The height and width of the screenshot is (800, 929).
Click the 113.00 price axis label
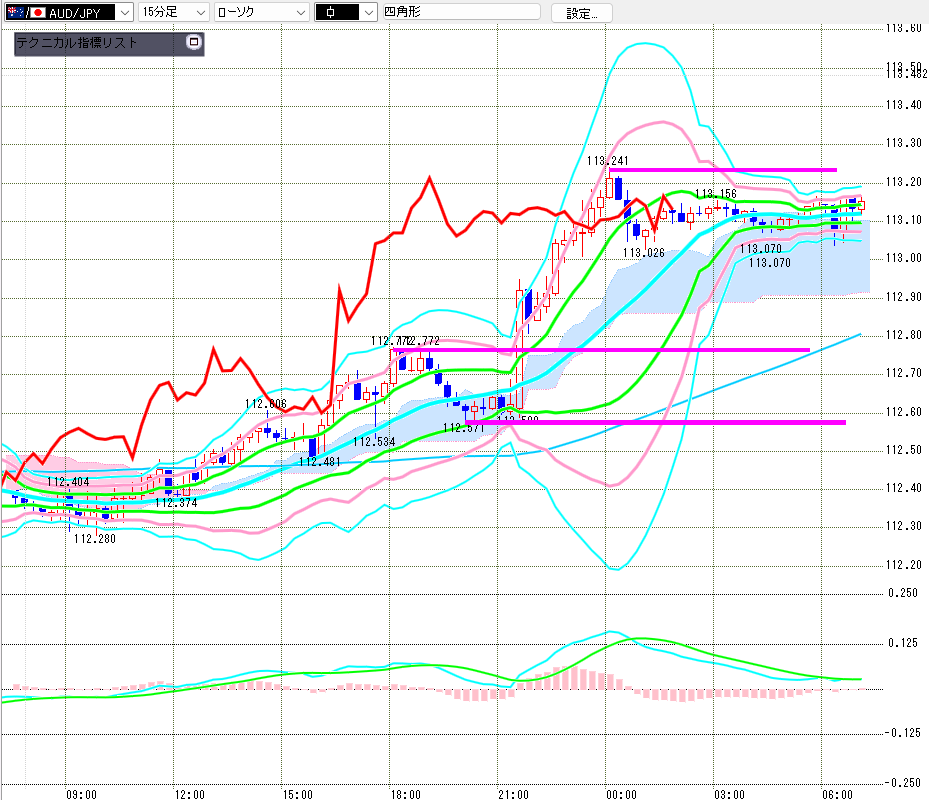click(904, 258)
